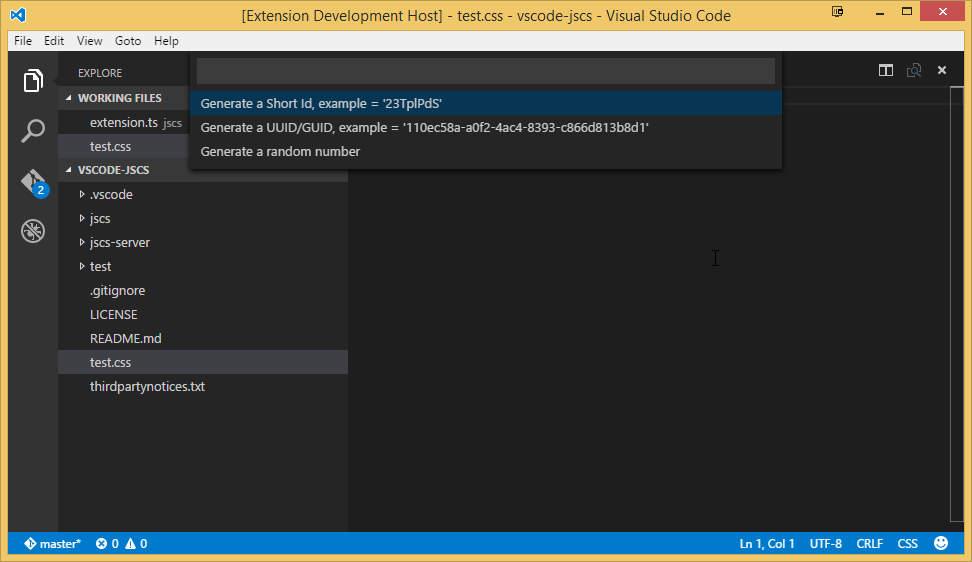Viewport: 972px width, 562px height.
Task: Click the title bar icon left of minimize
Action: (837, 12)
